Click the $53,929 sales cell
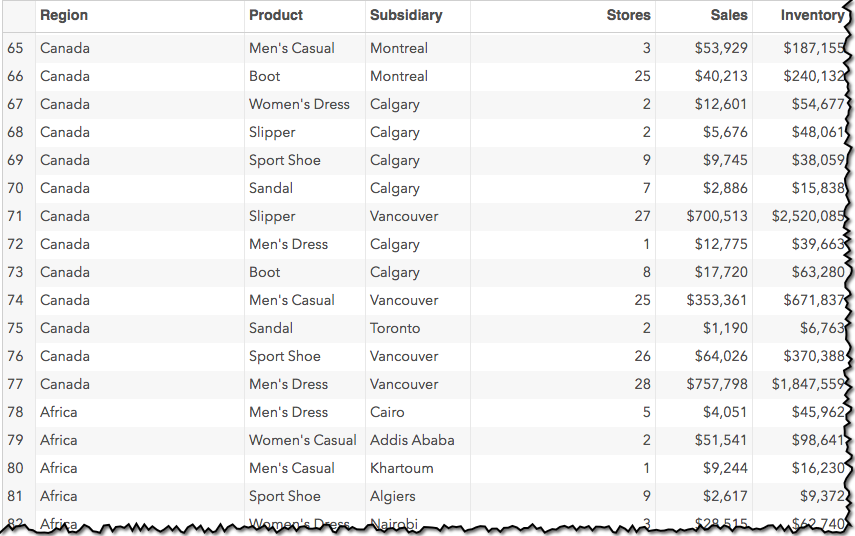 (721, 48)
